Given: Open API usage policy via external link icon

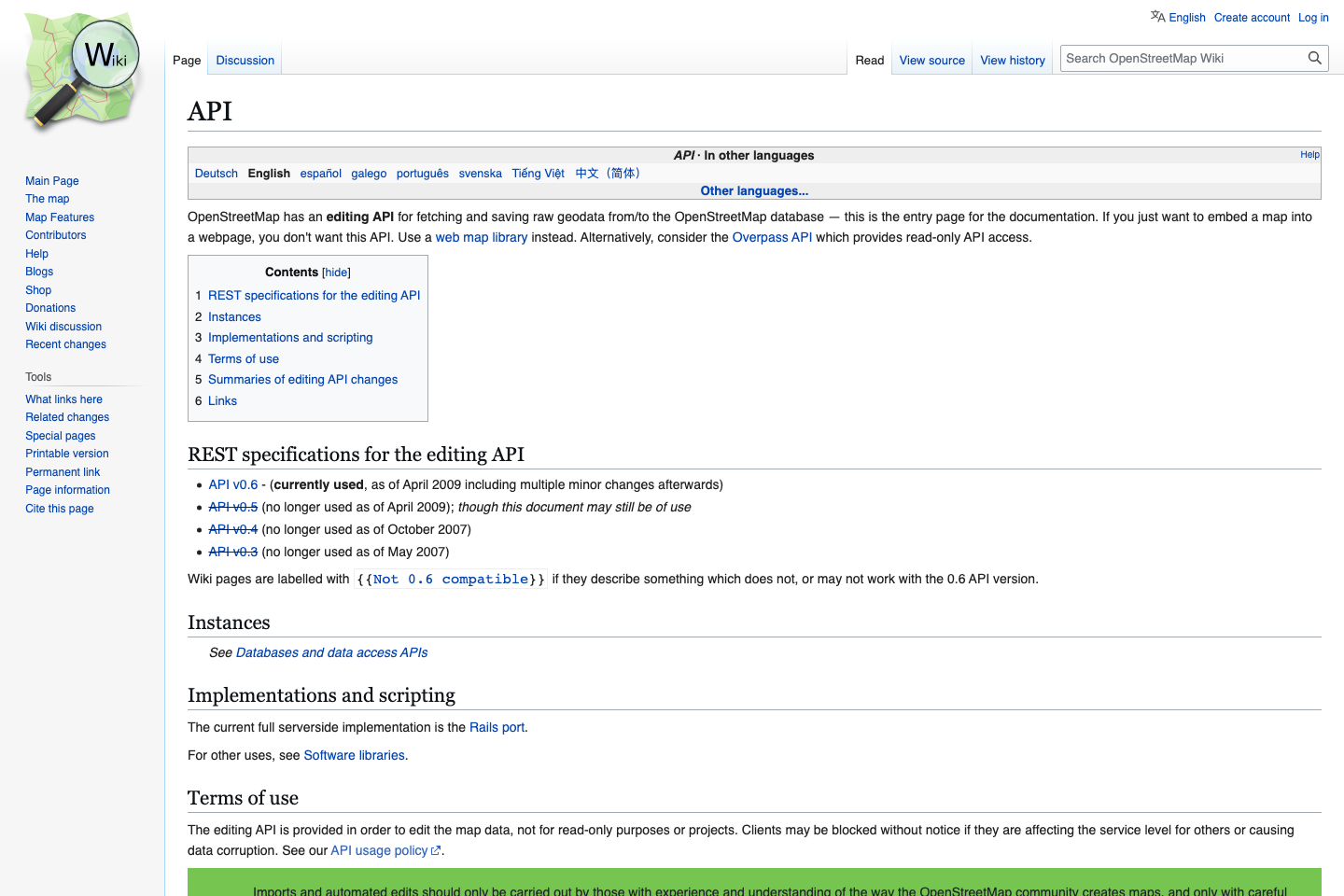Looking at the screenshot, I should (x=436, y=850).
